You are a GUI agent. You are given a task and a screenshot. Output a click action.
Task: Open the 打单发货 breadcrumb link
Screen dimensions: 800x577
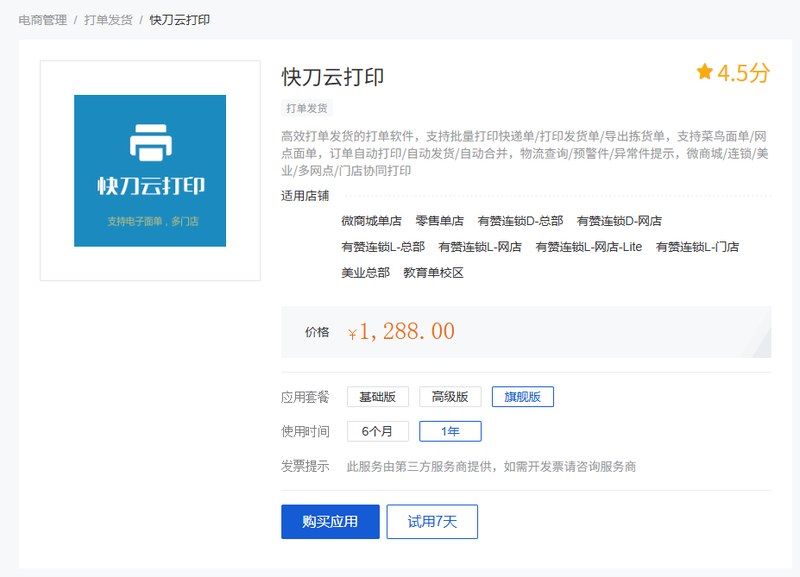click(108, 20)
